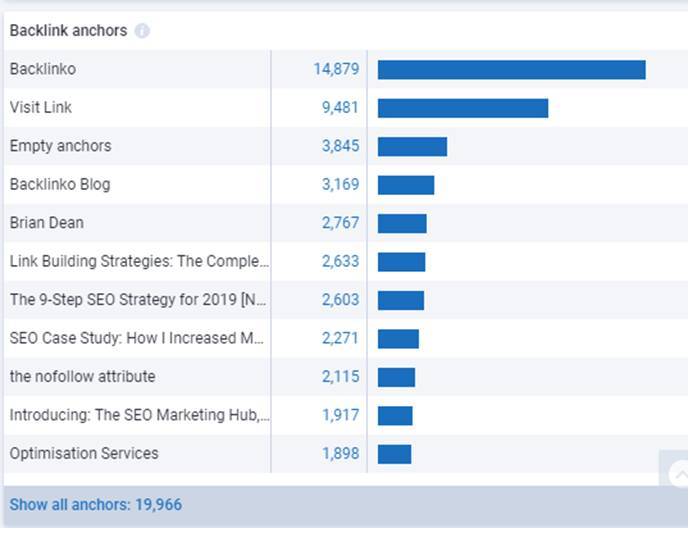699x536 pixels.
Task: Click the Backlinko anchor count 14,879
Action: pyautogui.click(x=335, y=69)
